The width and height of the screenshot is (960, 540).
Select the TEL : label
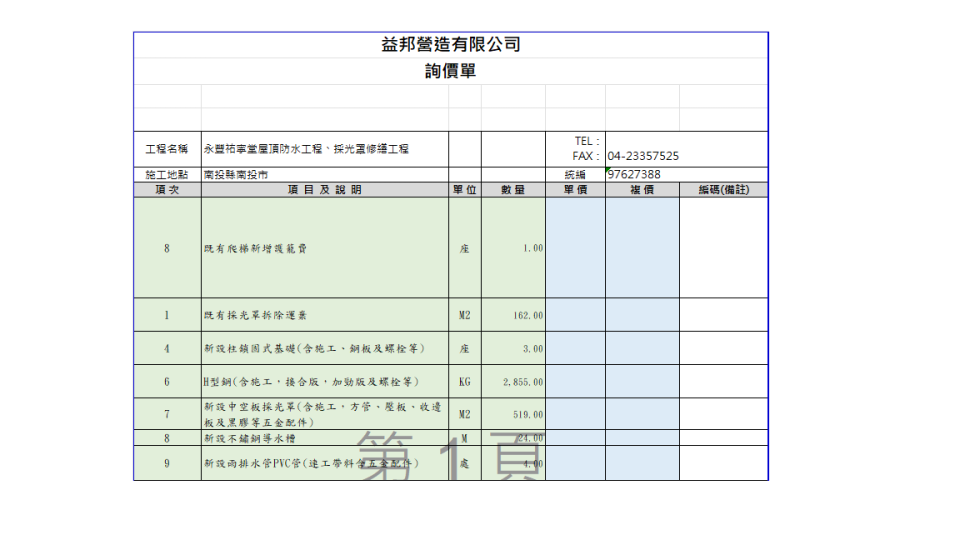click(x=587, y=141)
